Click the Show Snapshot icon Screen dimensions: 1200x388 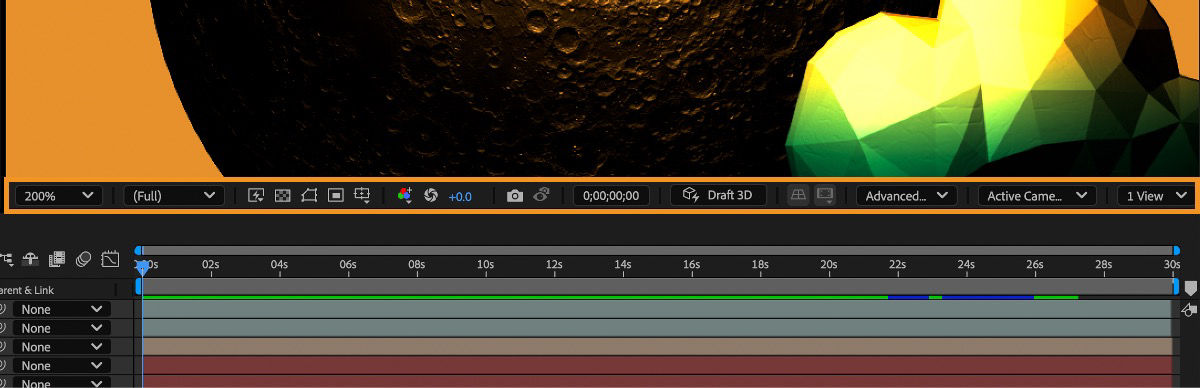click(x=542, y=196)
